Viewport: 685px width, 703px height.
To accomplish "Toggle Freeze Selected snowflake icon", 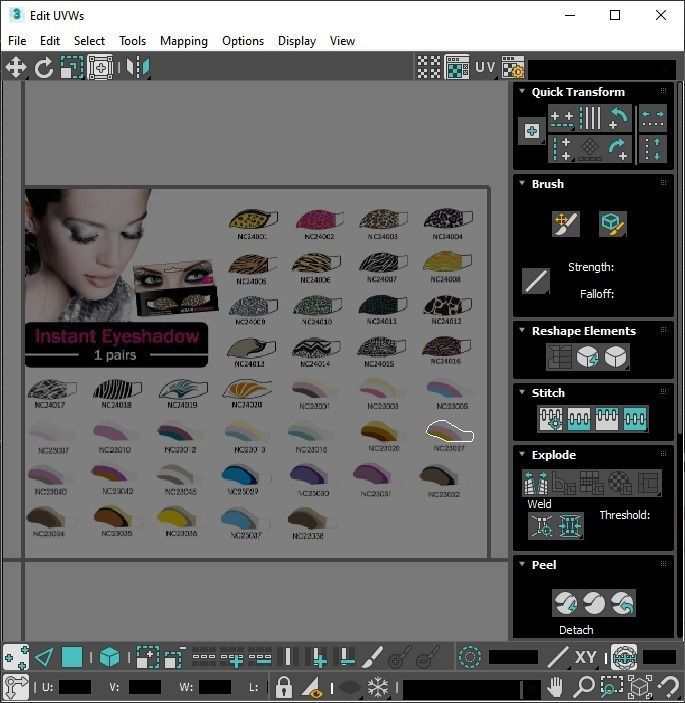I will coord(378,687).
